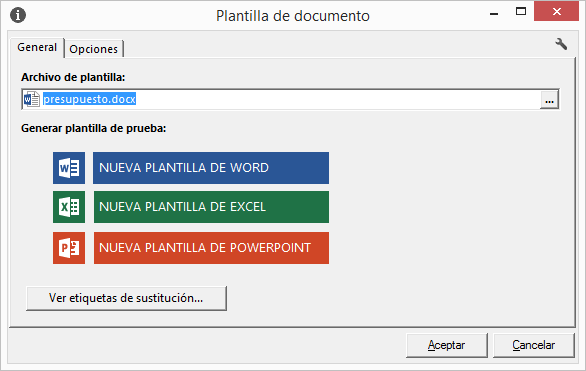Click the Cancelar button
Viewport: 586px width, 371px height.
(x=534, y=345)
